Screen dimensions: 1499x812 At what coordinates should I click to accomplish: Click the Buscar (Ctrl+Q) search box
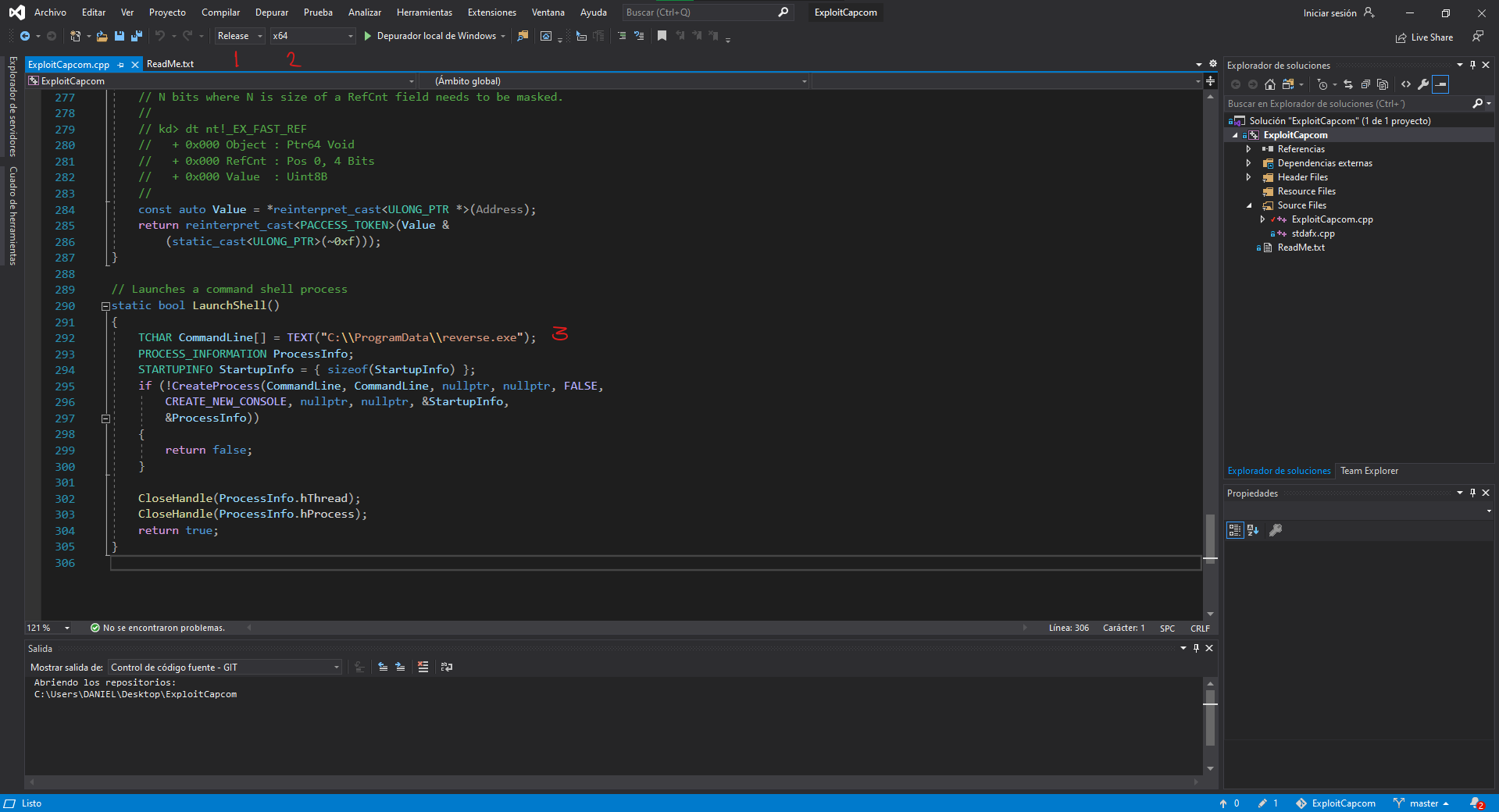(x=708, y=12)
